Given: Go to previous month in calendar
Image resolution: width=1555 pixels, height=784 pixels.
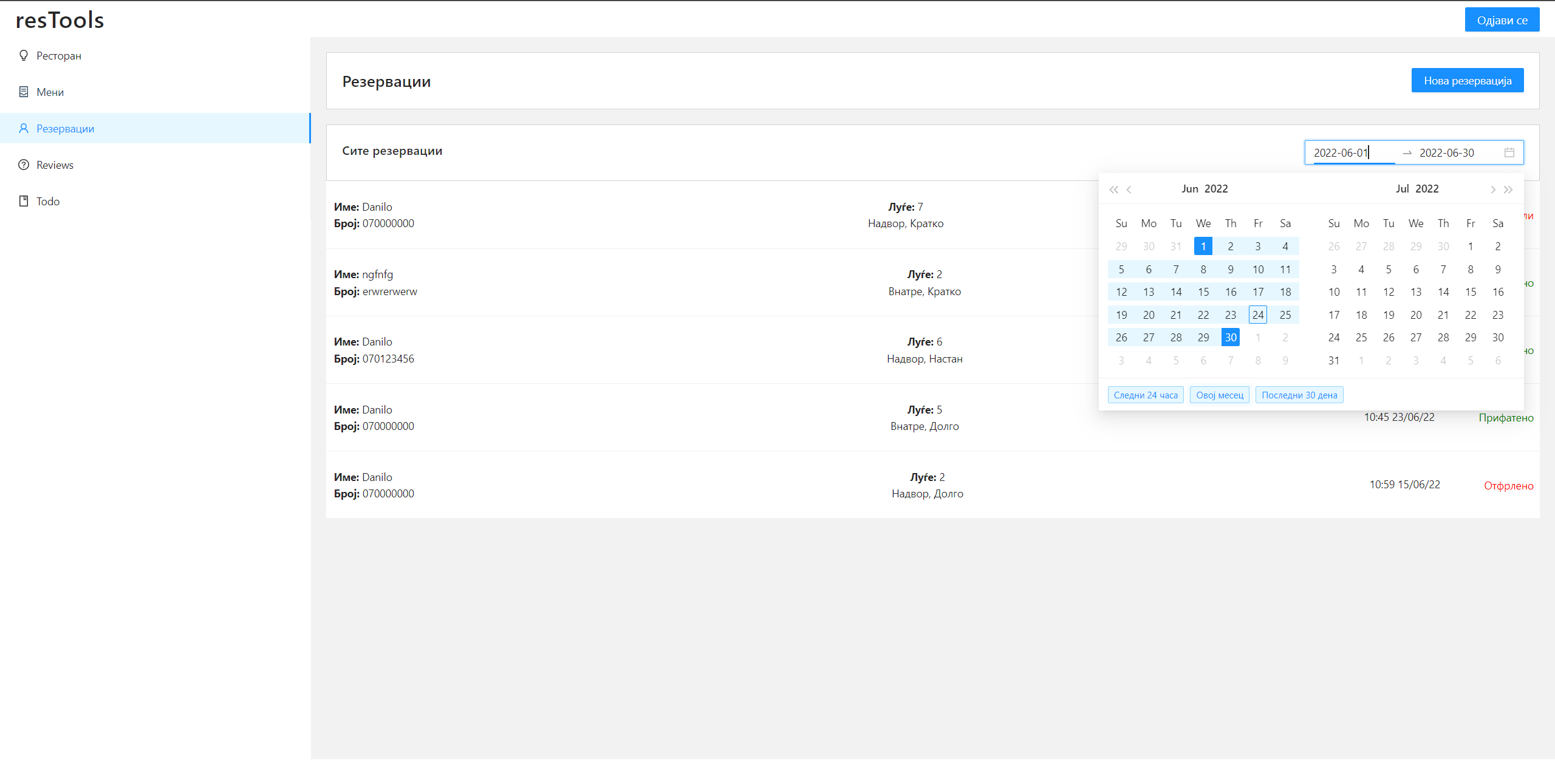Looking at the screenshot, I should [x=1129, y=189].
